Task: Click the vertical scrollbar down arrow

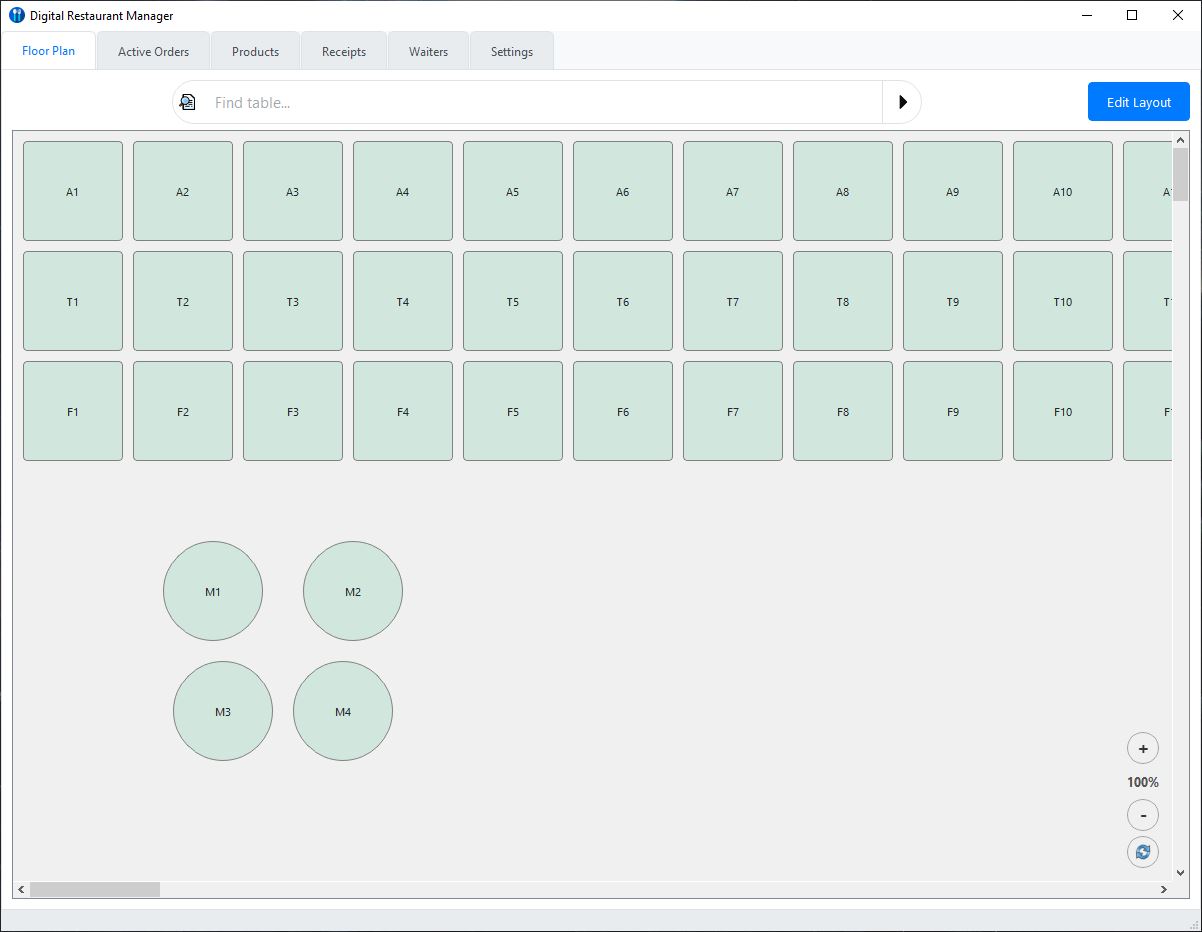Action: pos(1180,872)
